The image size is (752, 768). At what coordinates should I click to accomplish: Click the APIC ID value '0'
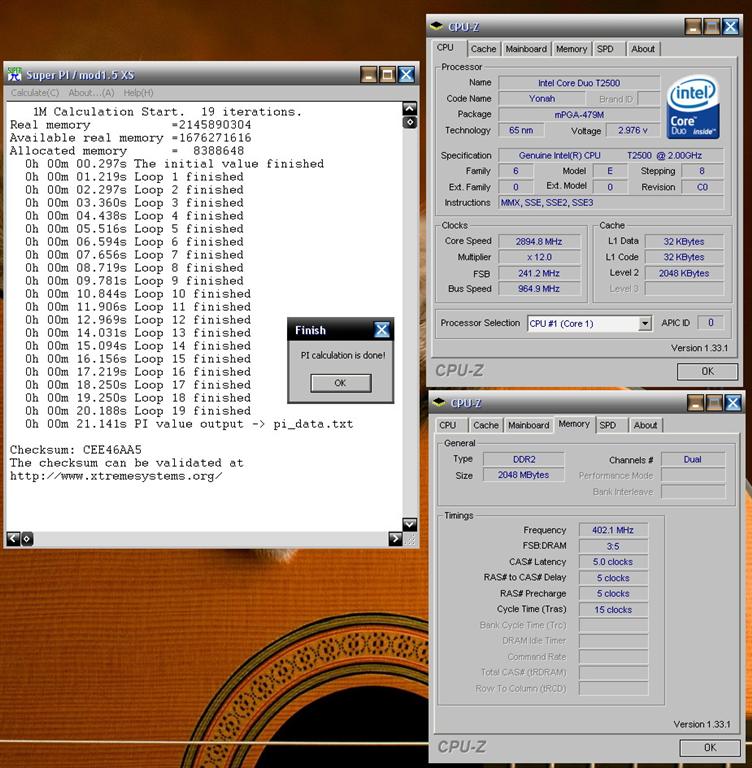[710, 323]
